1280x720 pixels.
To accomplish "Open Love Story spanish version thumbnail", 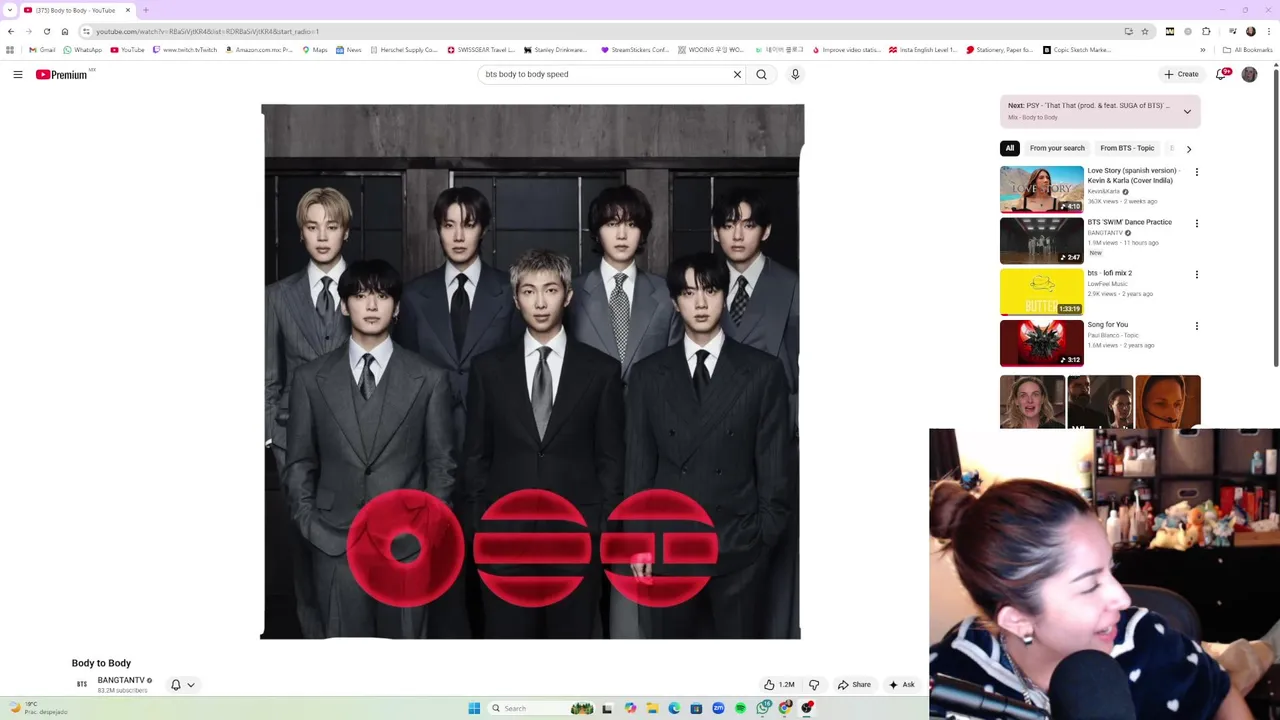I will (1042, 189).
